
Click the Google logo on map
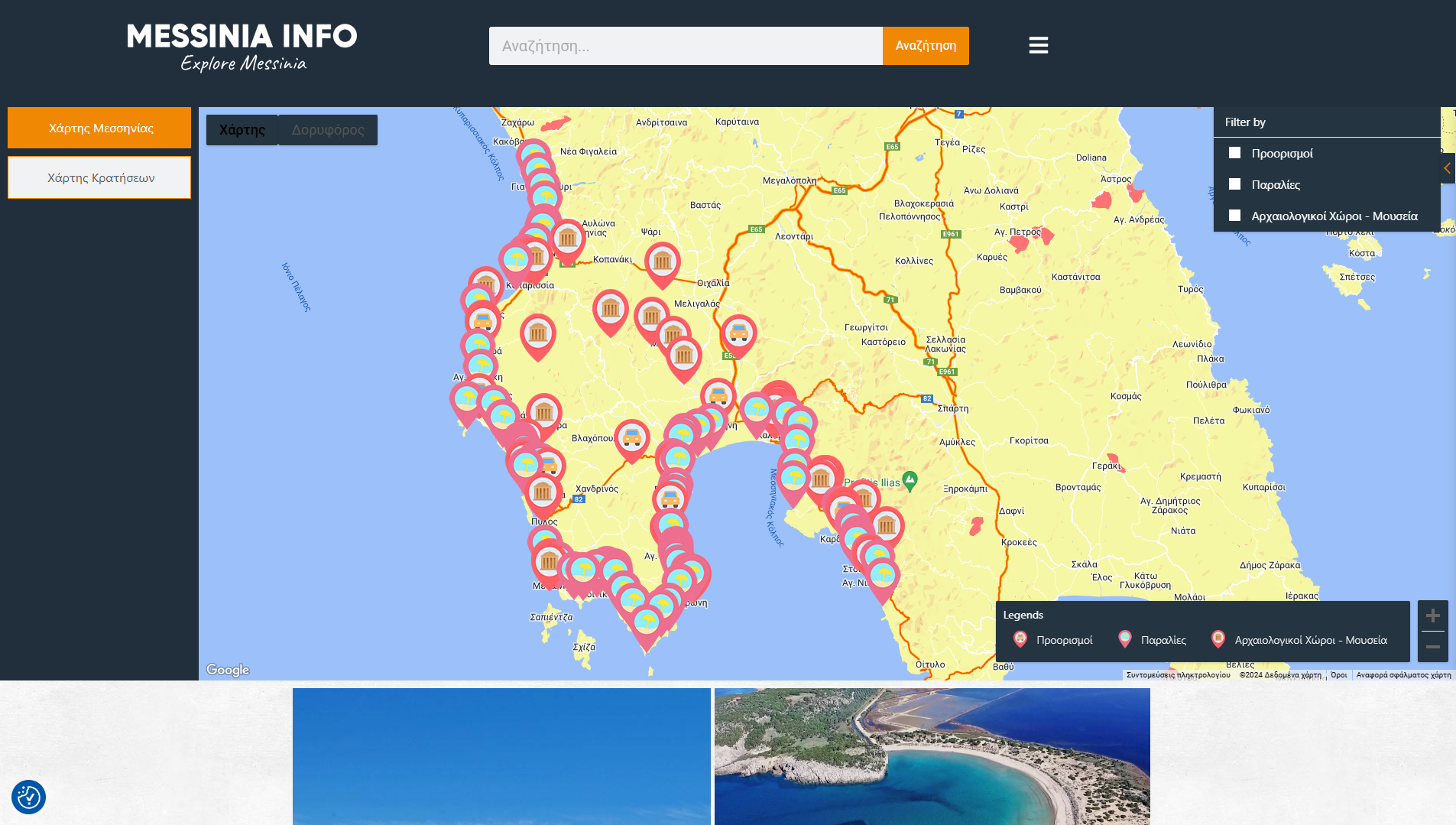(x=228, y=670)
